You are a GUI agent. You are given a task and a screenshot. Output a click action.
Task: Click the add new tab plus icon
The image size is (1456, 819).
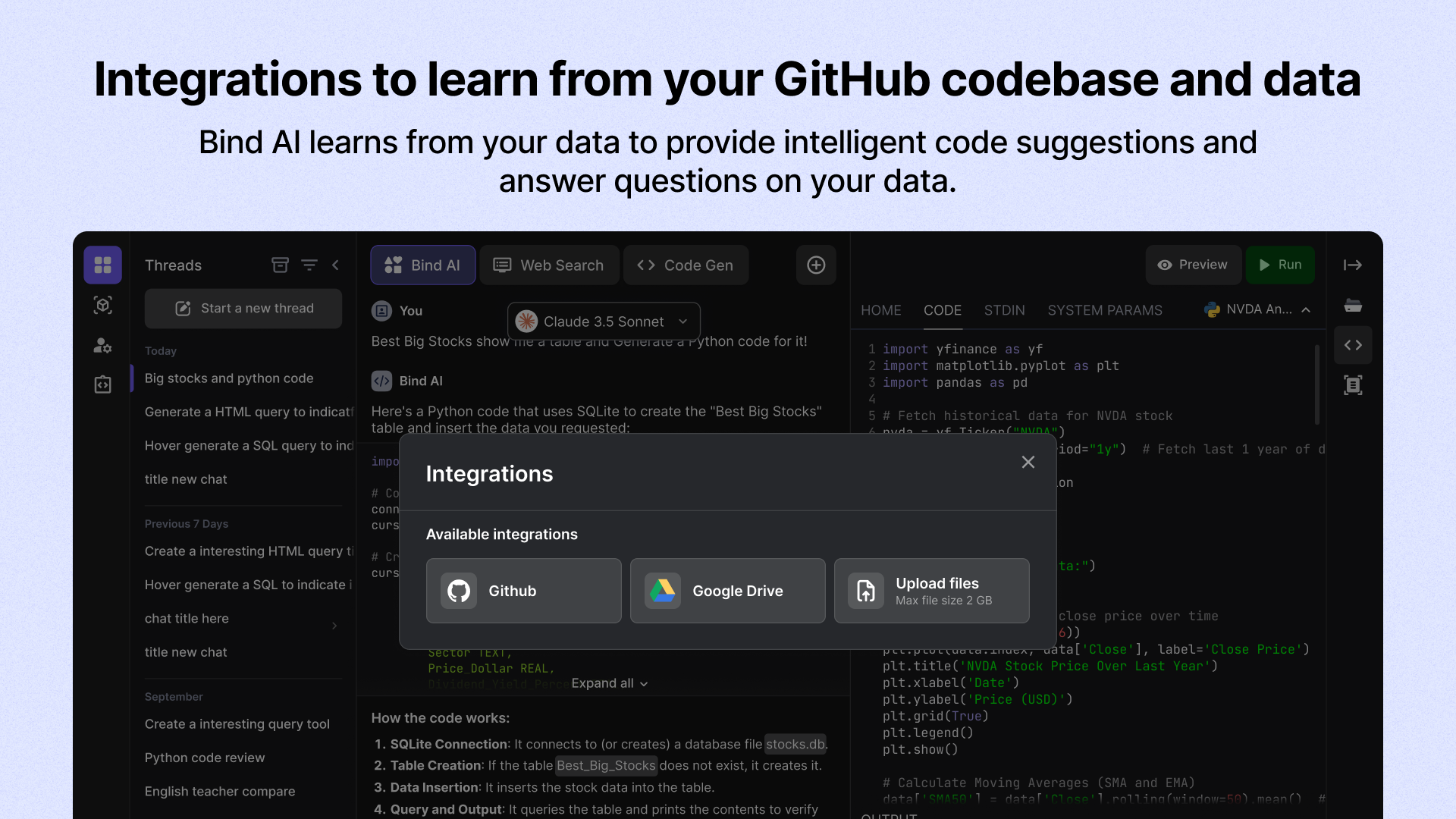pyautogui.click(x=817, y=265)
